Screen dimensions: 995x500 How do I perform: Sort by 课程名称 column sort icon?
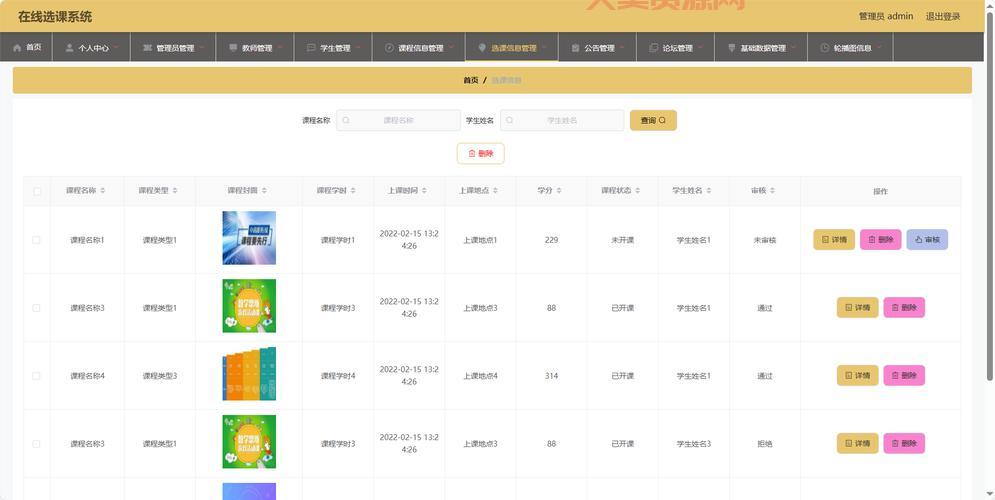(103, 191)
